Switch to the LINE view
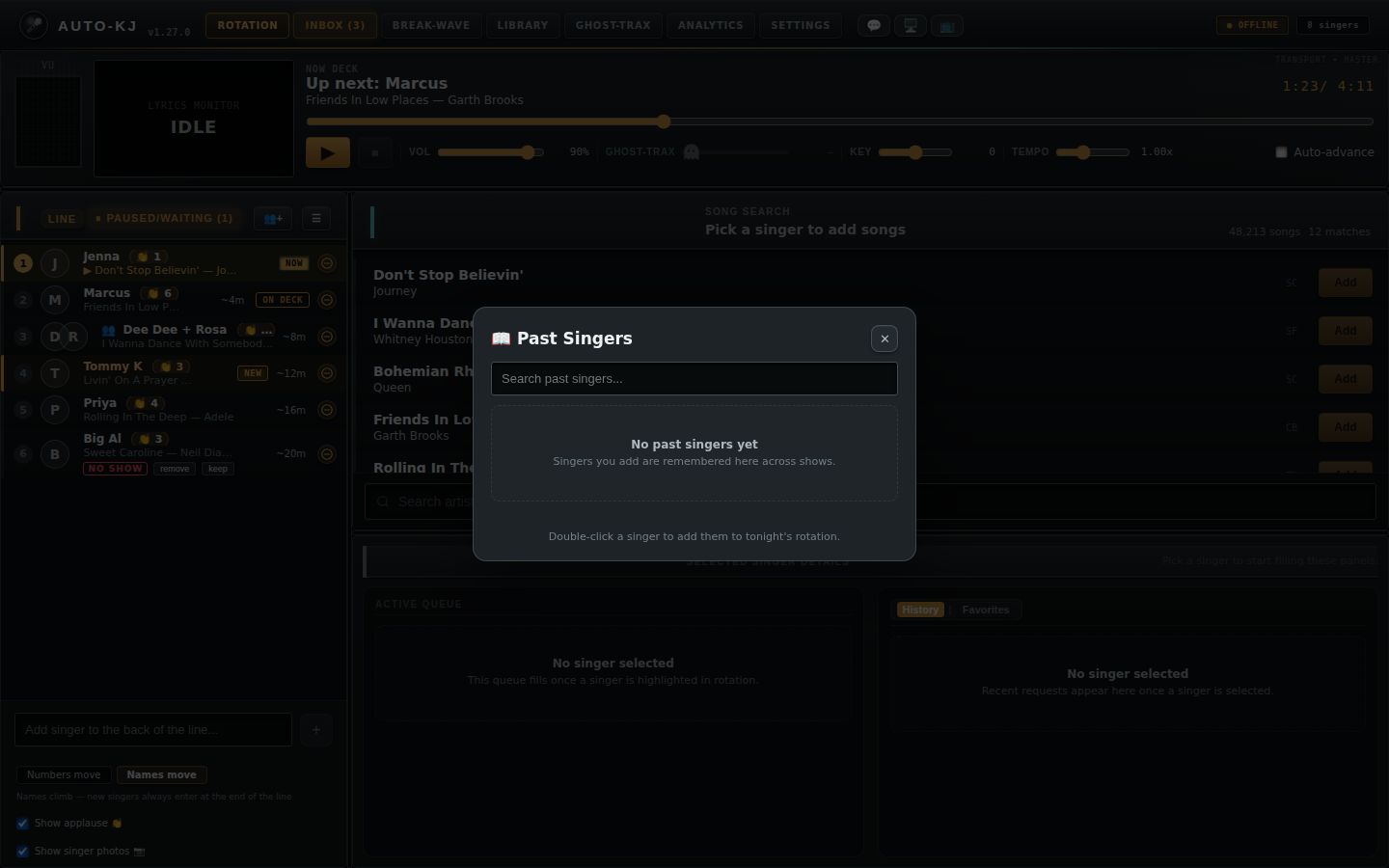This screenshot has width=1389, height=868. [62, 219]
